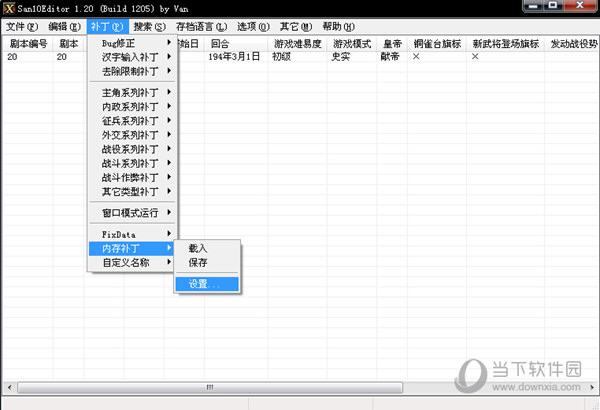Image resolution: width=600 pixels, height=410 pixels.
Task: Click the 回合 column header
Action: (236, 44)
